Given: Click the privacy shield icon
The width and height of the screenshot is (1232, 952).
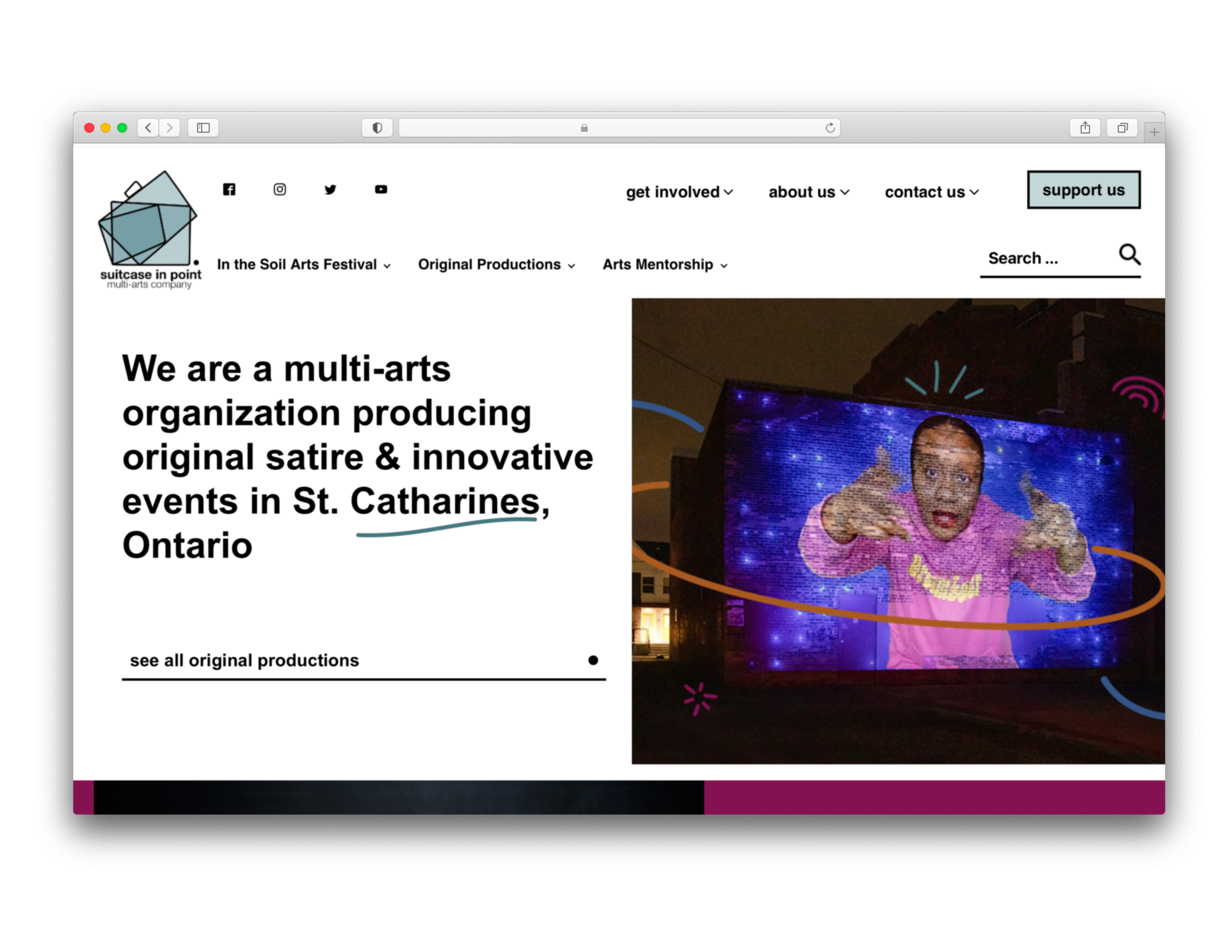Looking at the screenshot, I should pos(377,128).
